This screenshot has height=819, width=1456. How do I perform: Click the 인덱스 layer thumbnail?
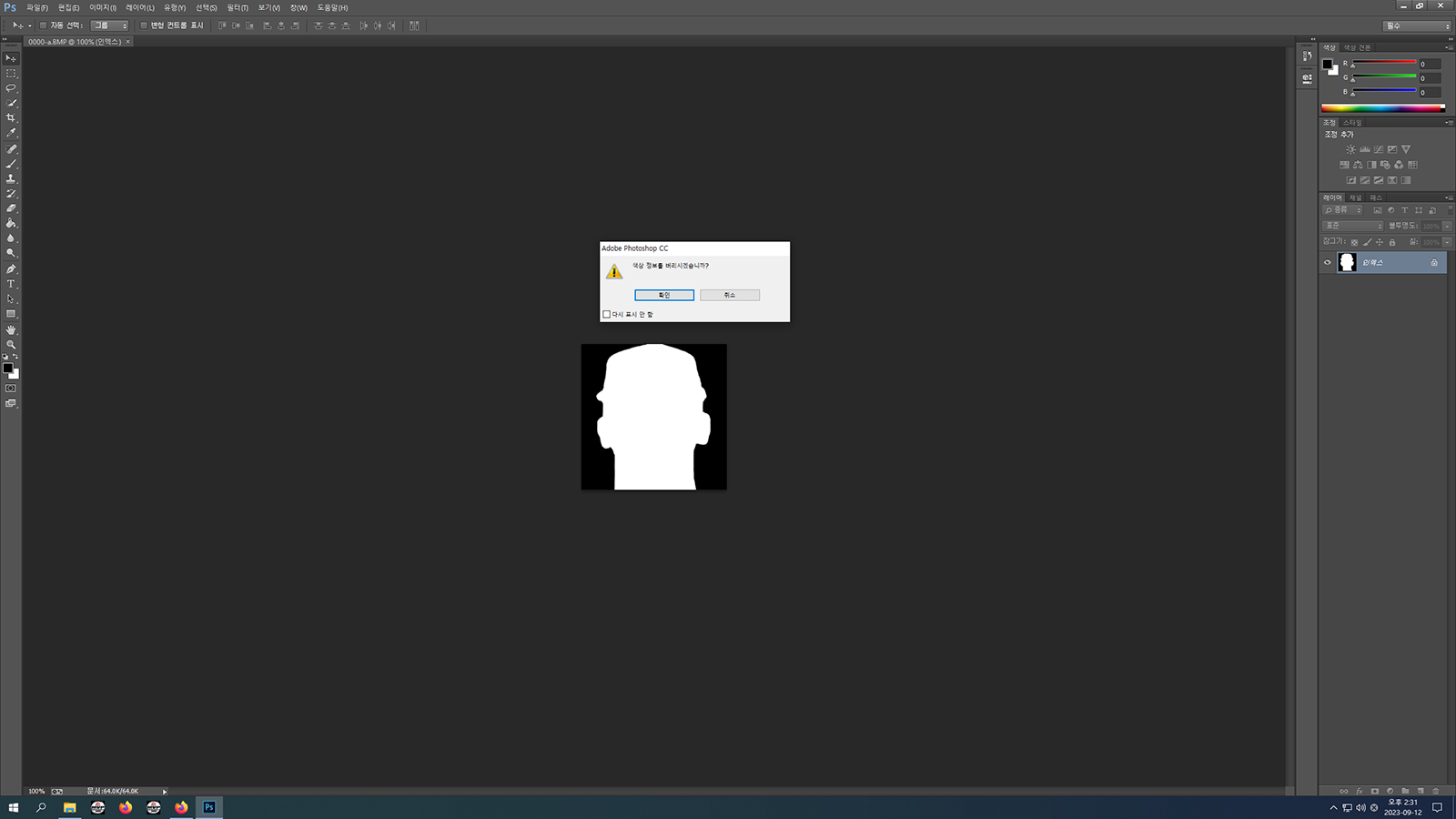(1348, 263)
